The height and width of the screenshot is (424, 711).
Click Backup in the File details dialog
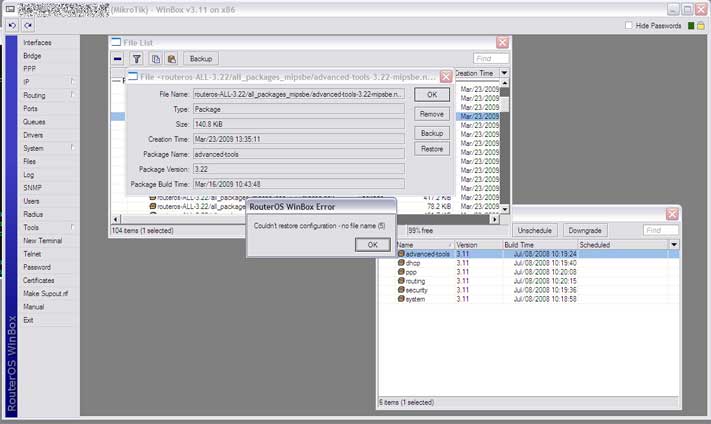(x=432, y=133)
